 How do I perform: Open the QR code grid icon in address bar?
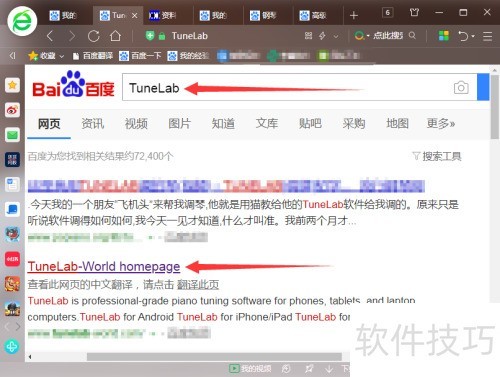(x=308, y=36)
